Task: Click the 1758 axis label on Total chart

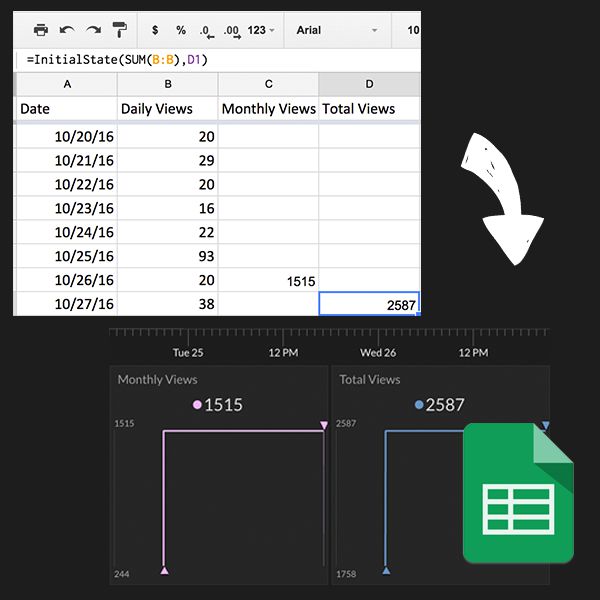Action: click(346, 574)
